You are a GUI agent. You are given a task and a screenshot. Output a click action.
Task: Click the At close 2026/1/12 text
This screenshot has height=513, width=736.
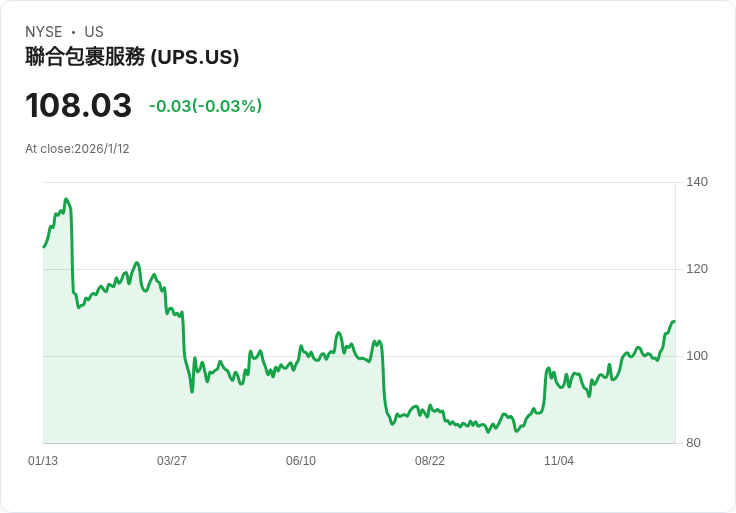point(77,149)
